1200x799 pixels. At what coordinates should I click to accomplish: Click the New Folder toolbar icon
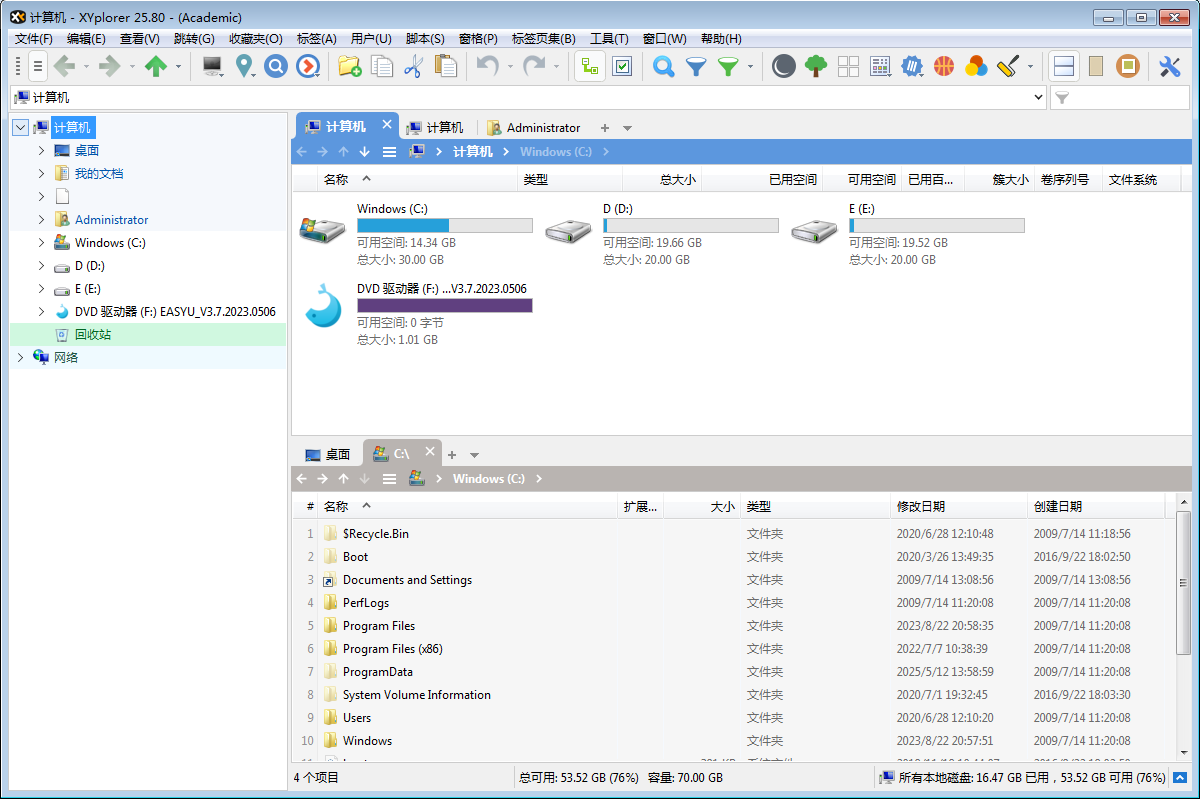(x=349, y=67)
